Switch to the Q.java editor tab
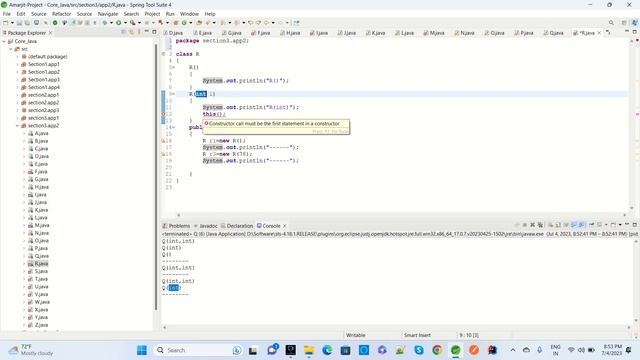 553,33
